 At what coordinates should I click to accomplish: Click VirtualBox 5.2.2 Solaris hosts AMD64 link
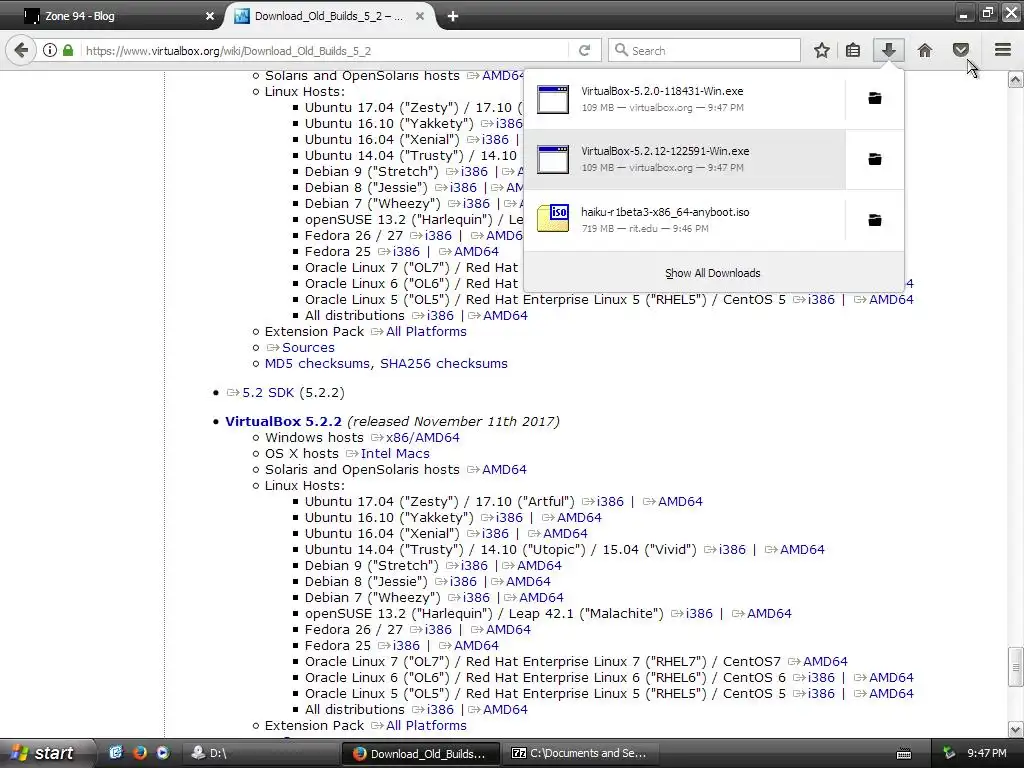[504, 470]
